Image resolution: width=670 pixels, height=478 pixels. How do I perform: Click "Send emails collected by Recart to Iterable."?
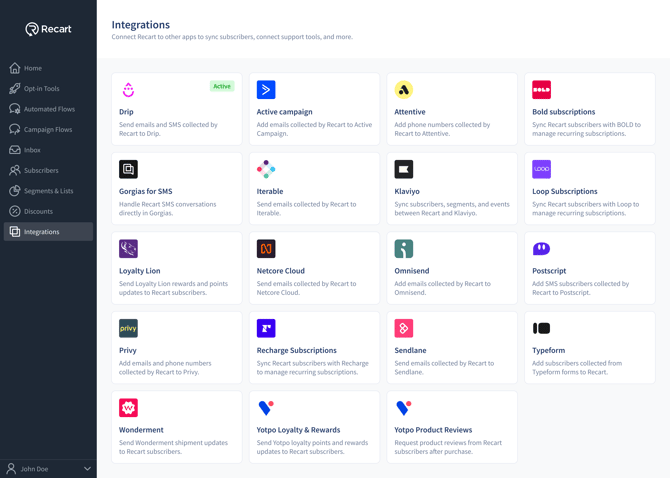306,208
